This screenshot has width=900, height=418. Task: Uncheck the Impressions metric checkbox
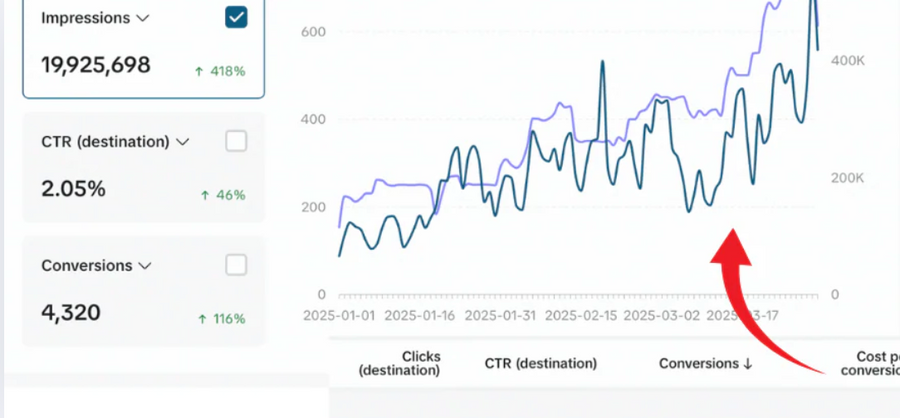(236, 18)
